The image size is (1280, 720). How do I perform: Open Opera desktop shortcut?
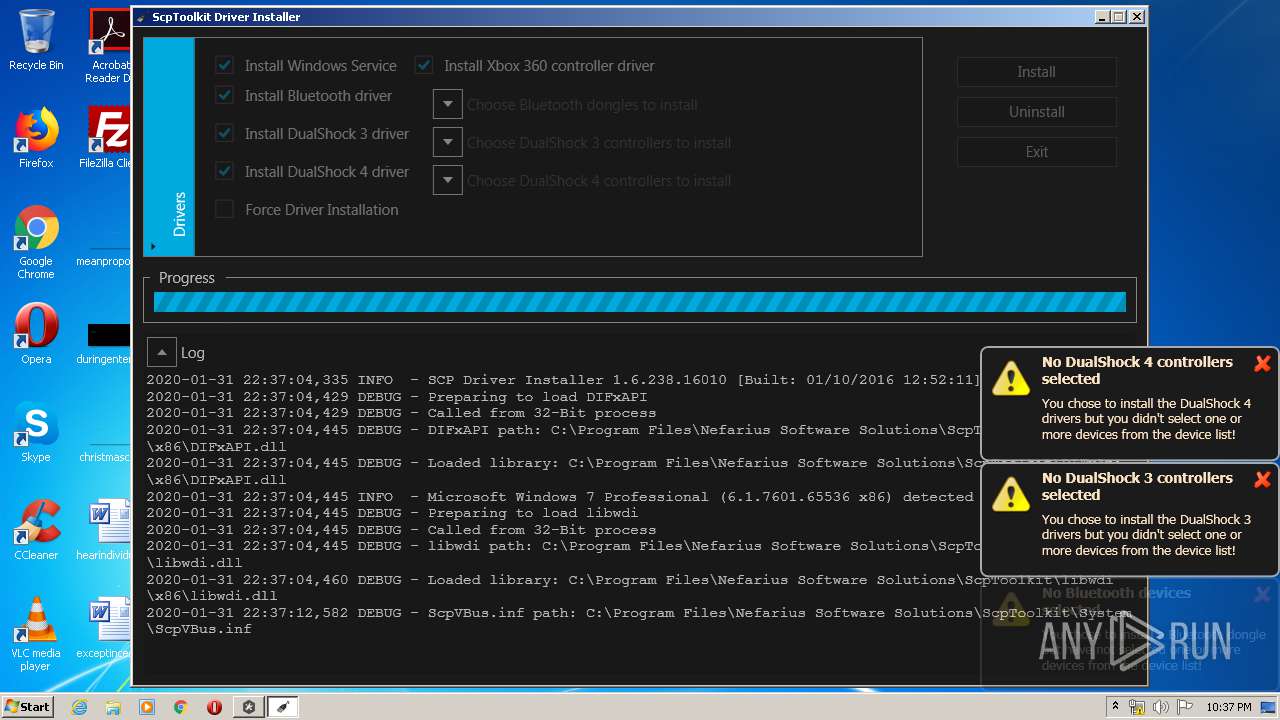(x=36, y=334)
